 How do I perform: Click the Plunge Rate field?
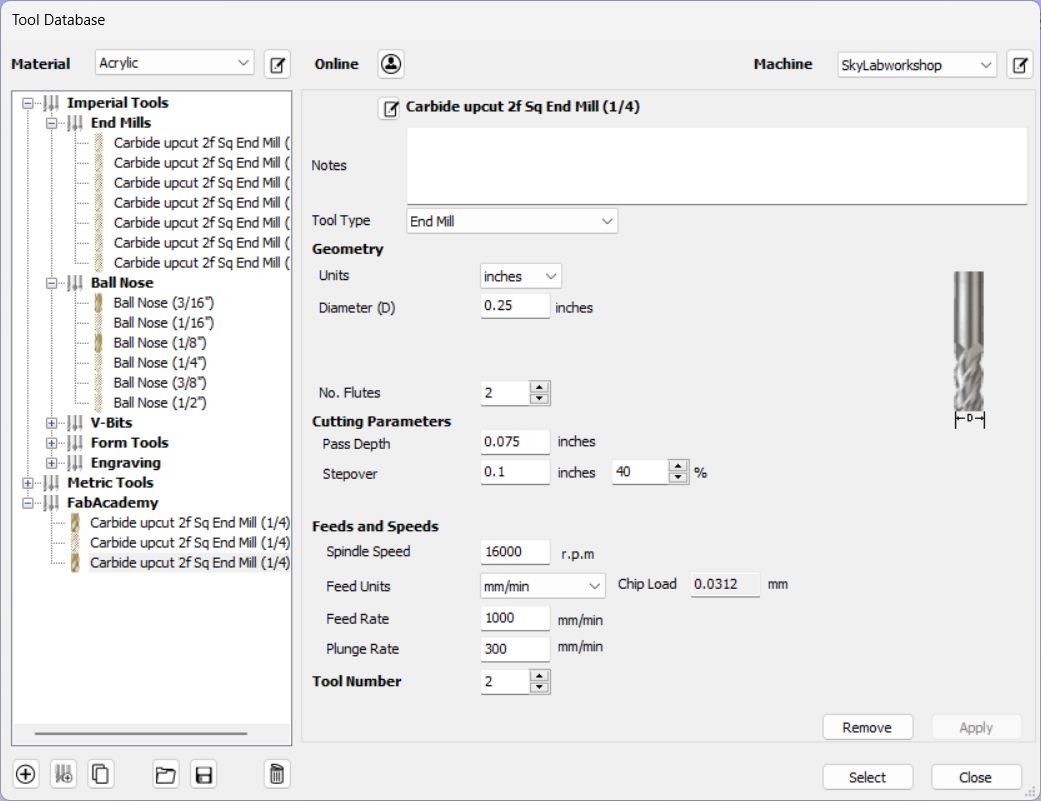(x=515, y=649)
